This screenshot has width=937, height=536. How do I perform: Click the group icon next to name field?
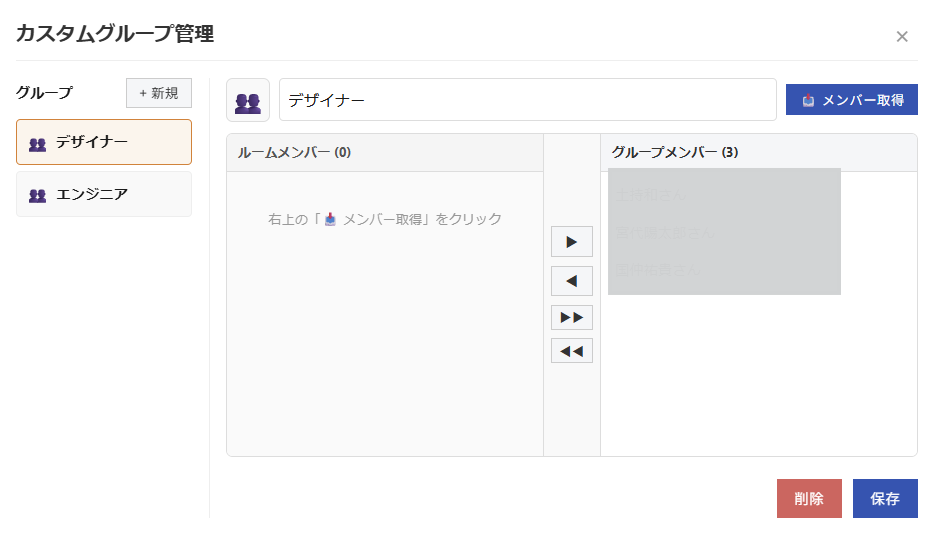point(247,100)
